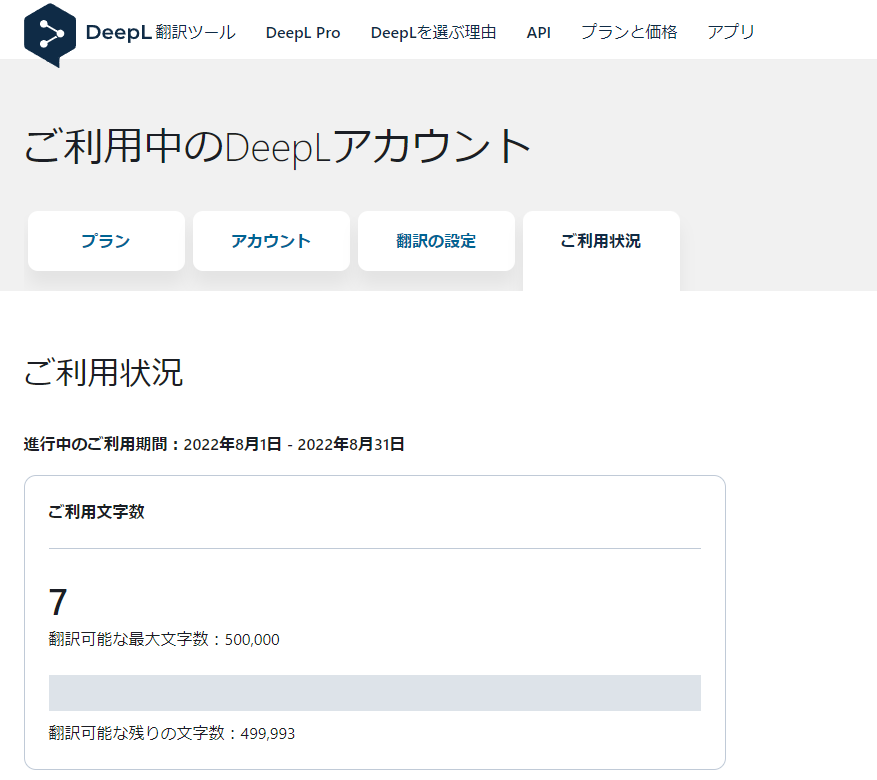This screenshot has height=780, width=877.
Task: Click the used character count 7
Action: coord(58,602)
